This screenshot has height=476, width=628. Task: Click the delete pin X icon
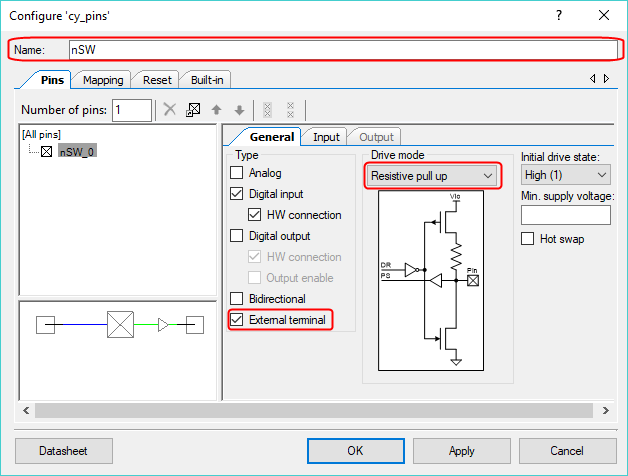(x=170, y=110)
